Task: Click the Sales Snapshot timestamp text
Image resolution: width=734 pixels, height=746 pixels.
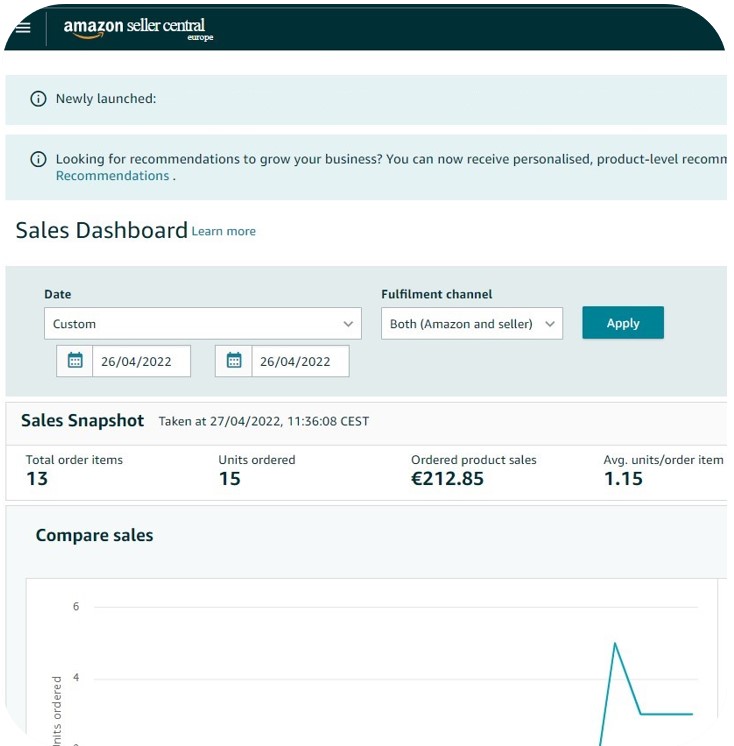Action: click(x=264, y=422)
